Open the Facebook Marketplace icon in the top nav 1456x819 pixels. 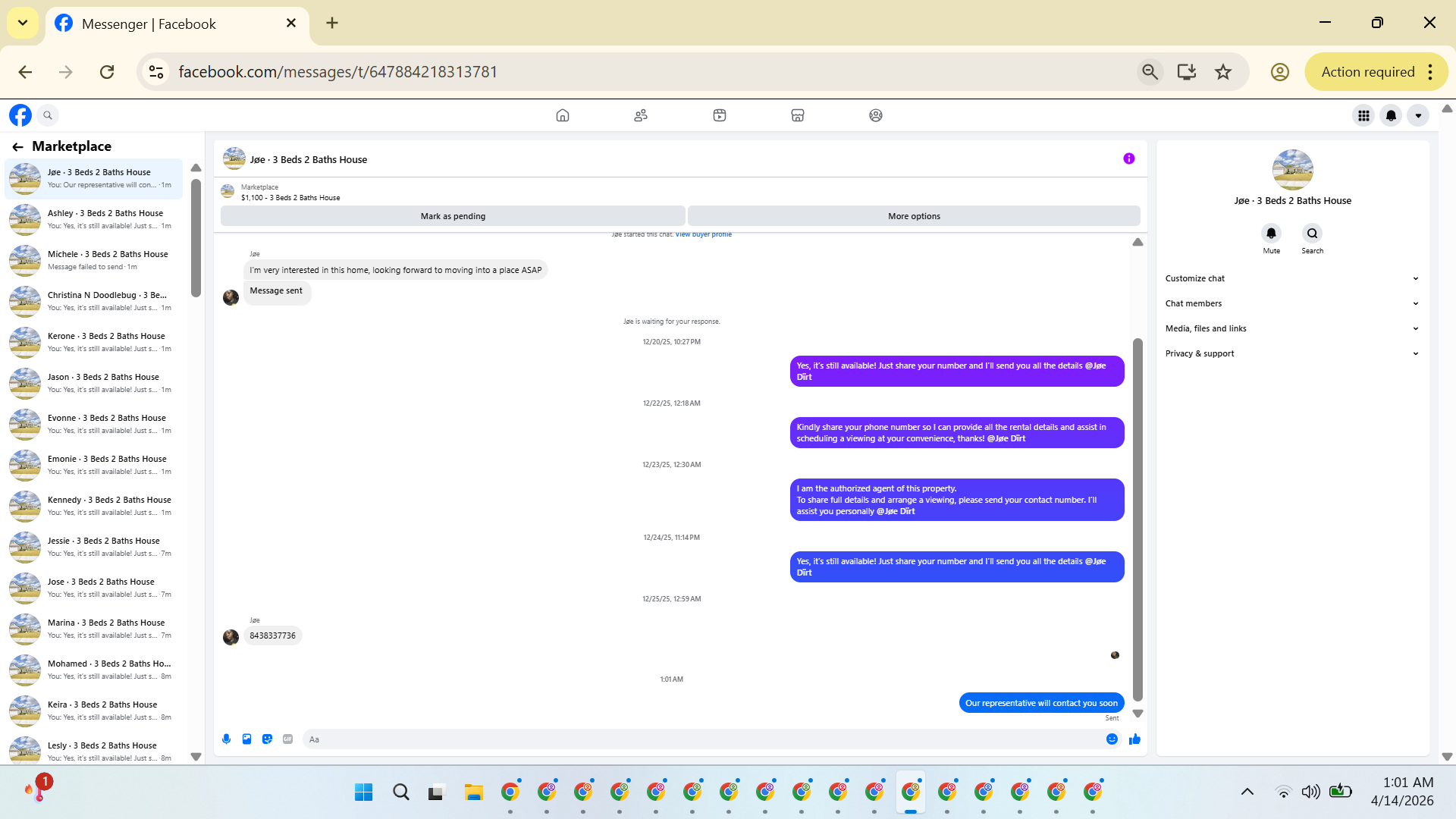[797, 115]
